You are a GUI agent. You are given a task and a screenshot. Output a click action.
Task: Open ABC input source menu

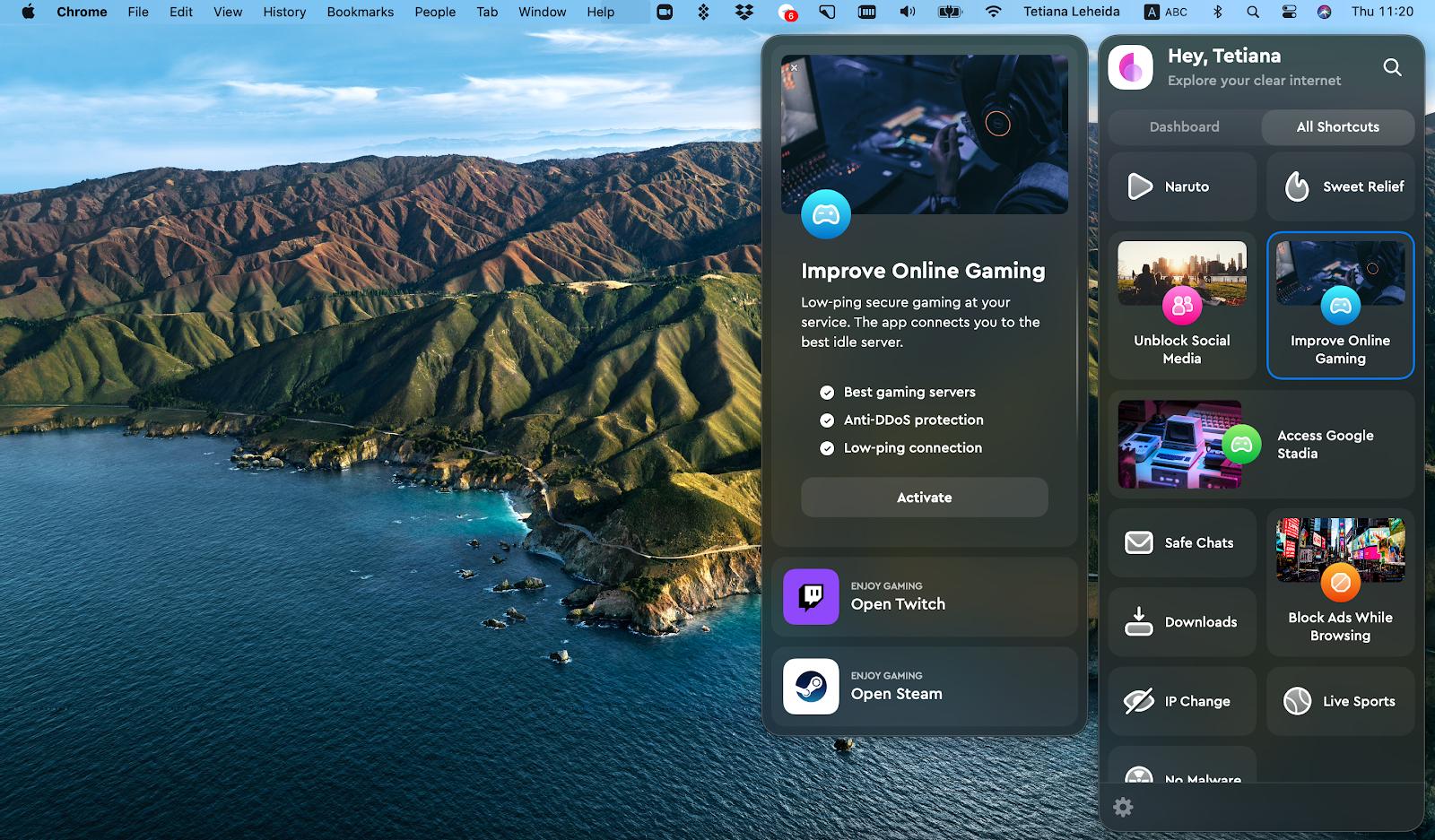(1166, 12)
